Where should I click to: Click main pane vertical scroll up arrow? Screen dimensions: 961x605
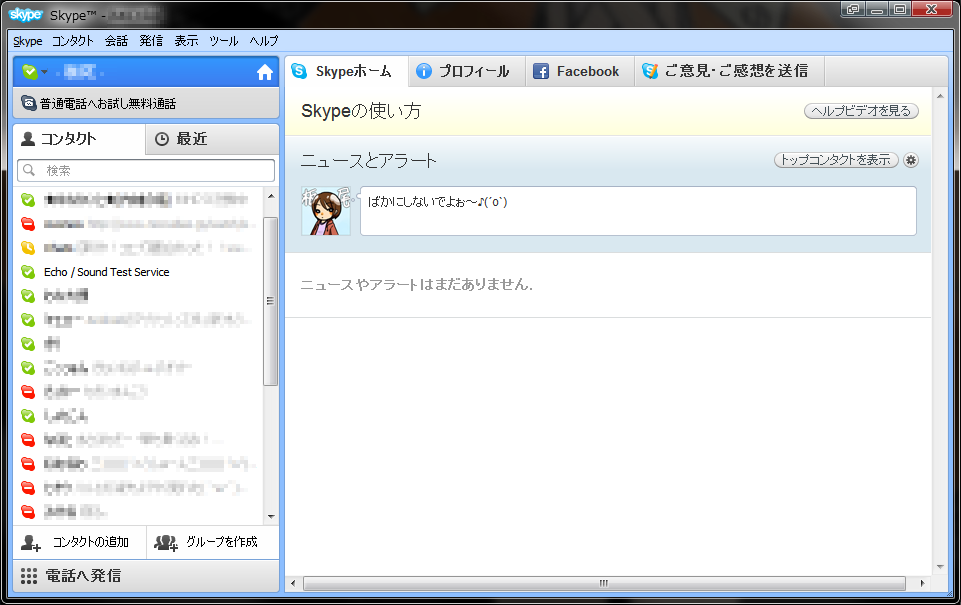click(x=940, y=96)
